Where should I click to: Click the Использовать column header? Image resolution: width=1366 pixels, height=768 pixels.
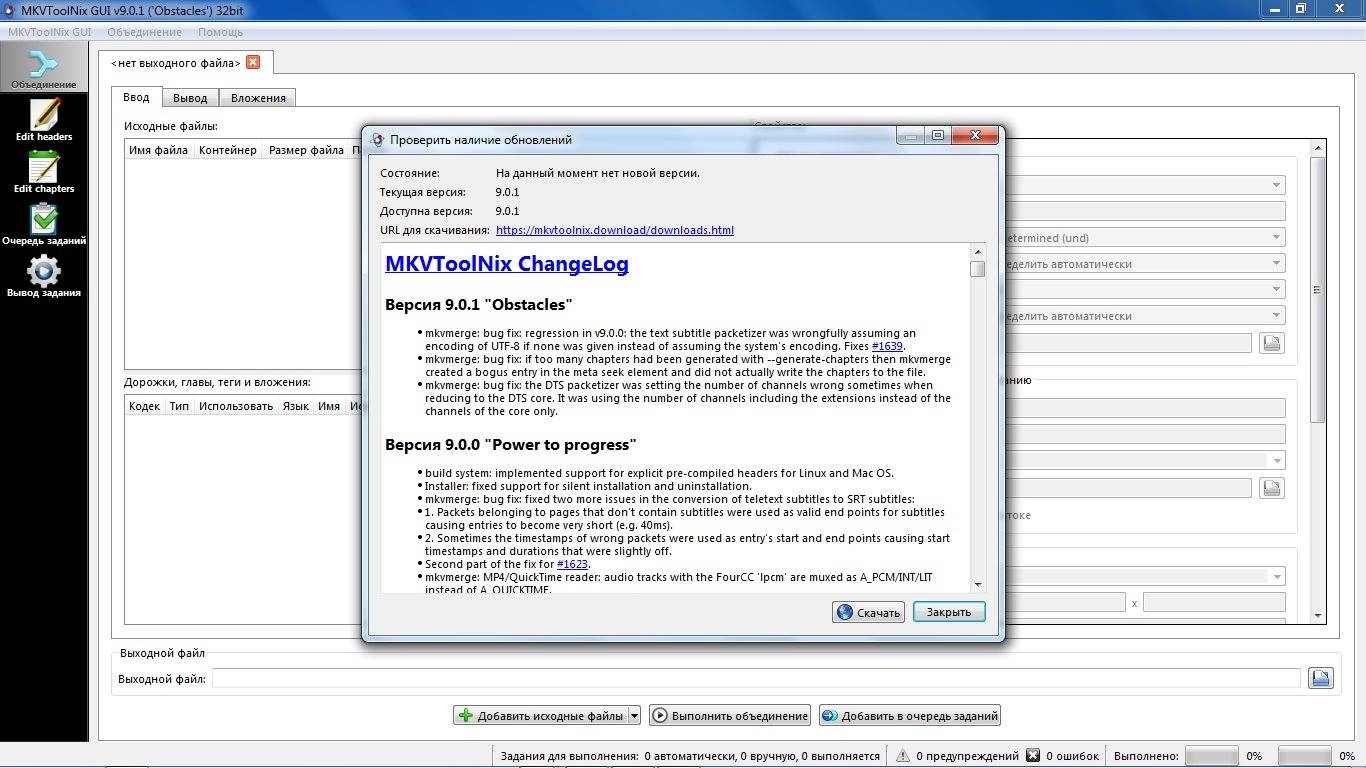pos(236,406)
